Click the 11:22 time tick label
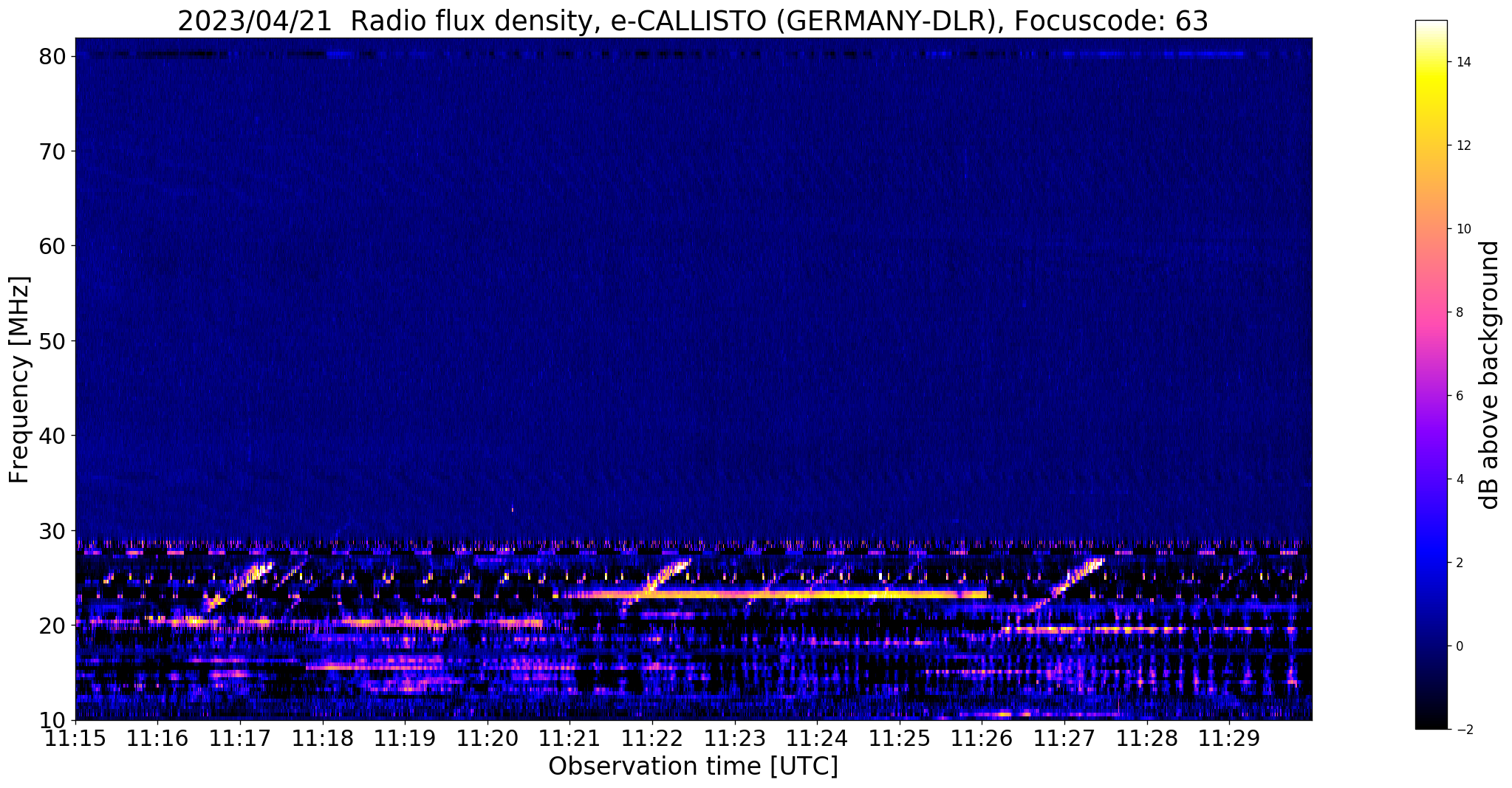 pos(651,738)
